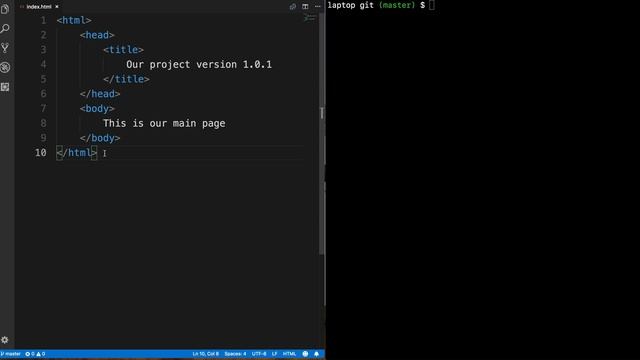This screenshot has width=640, height=360.
Task: Click the open changes icon in editor toolbar
Action: (293, 7)
